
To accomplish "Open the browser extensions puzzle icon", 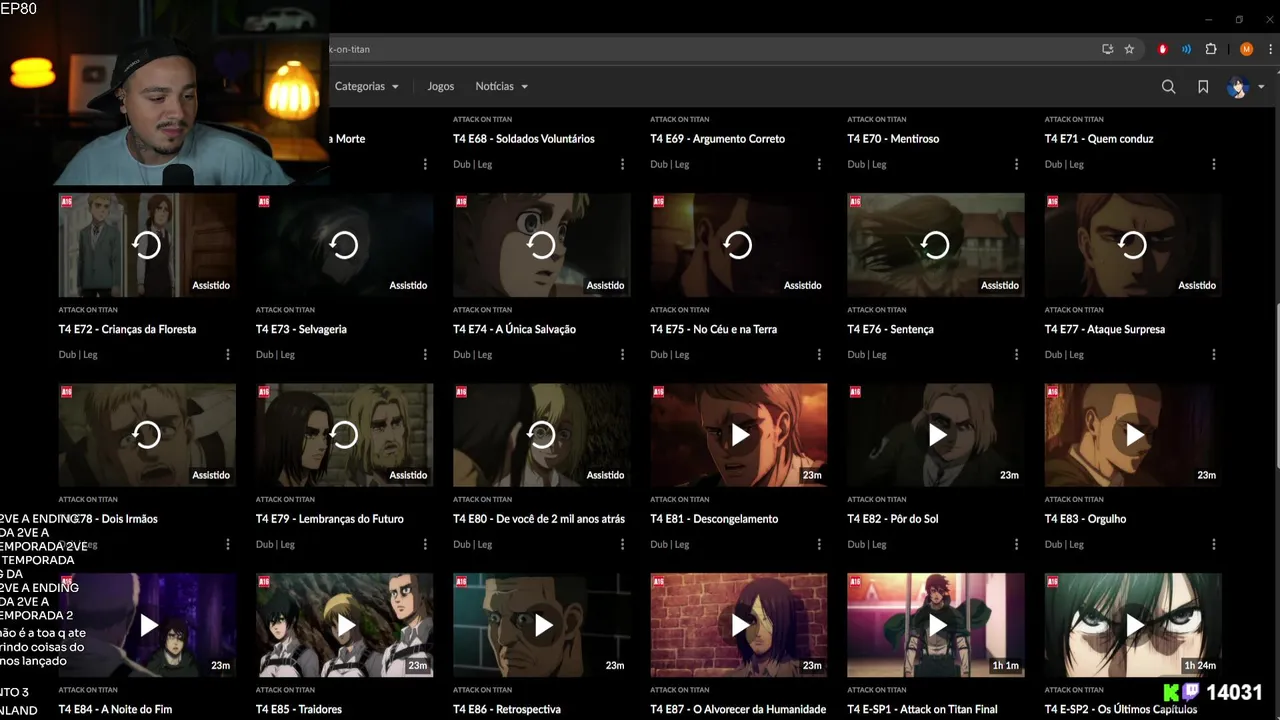I will [1211, 49].
